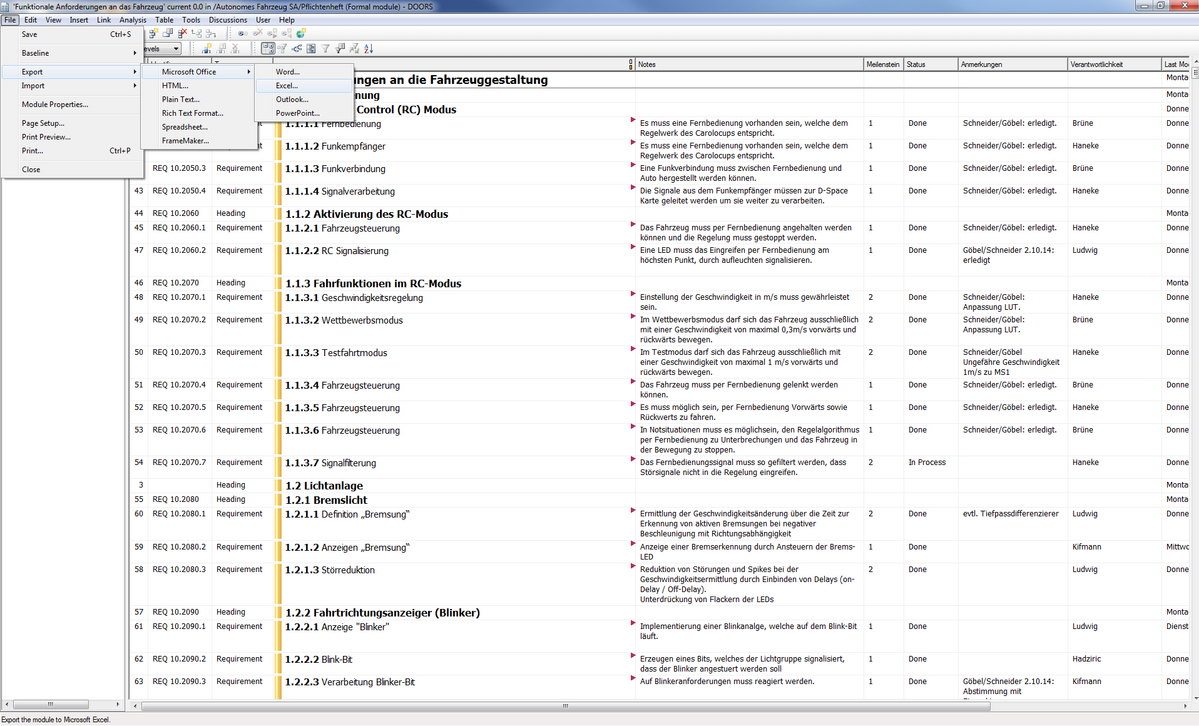The height and width of the screenshot is (726, 1199).
Task: Open the levels dropdown in toolbar
Action: click(176, 48)
